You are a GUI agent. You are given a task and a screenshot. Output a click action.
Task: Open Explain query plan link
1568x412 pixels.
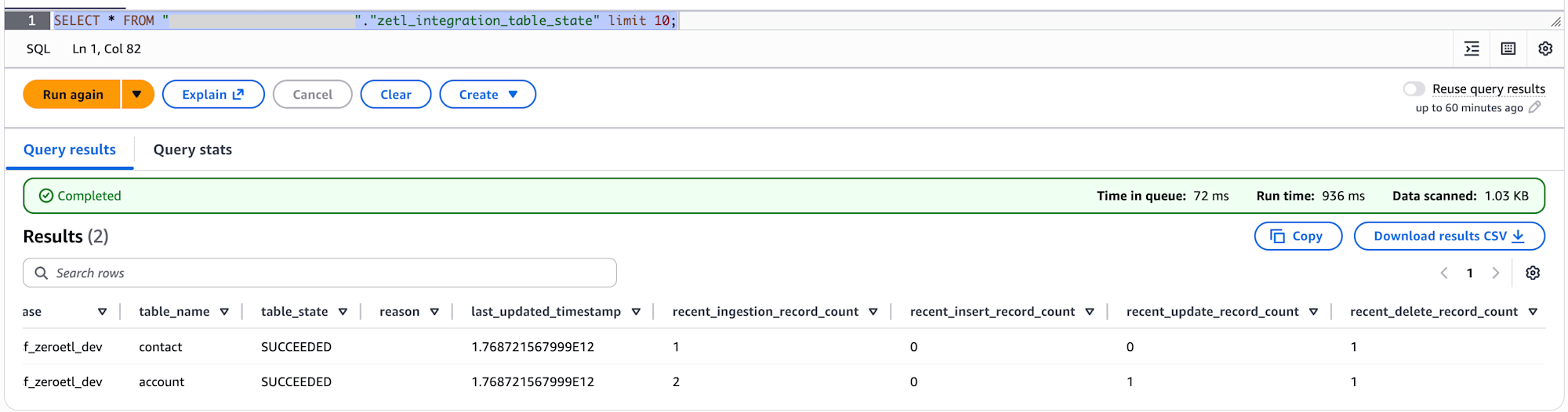[x=213, y=94]
